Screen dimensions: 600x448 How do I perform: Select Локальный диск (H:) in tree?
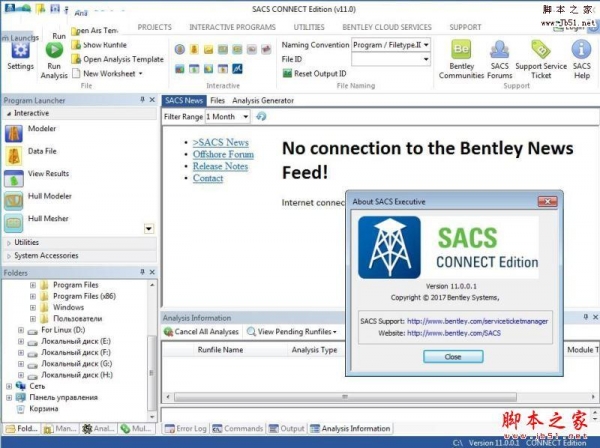[x=77, y=375]
